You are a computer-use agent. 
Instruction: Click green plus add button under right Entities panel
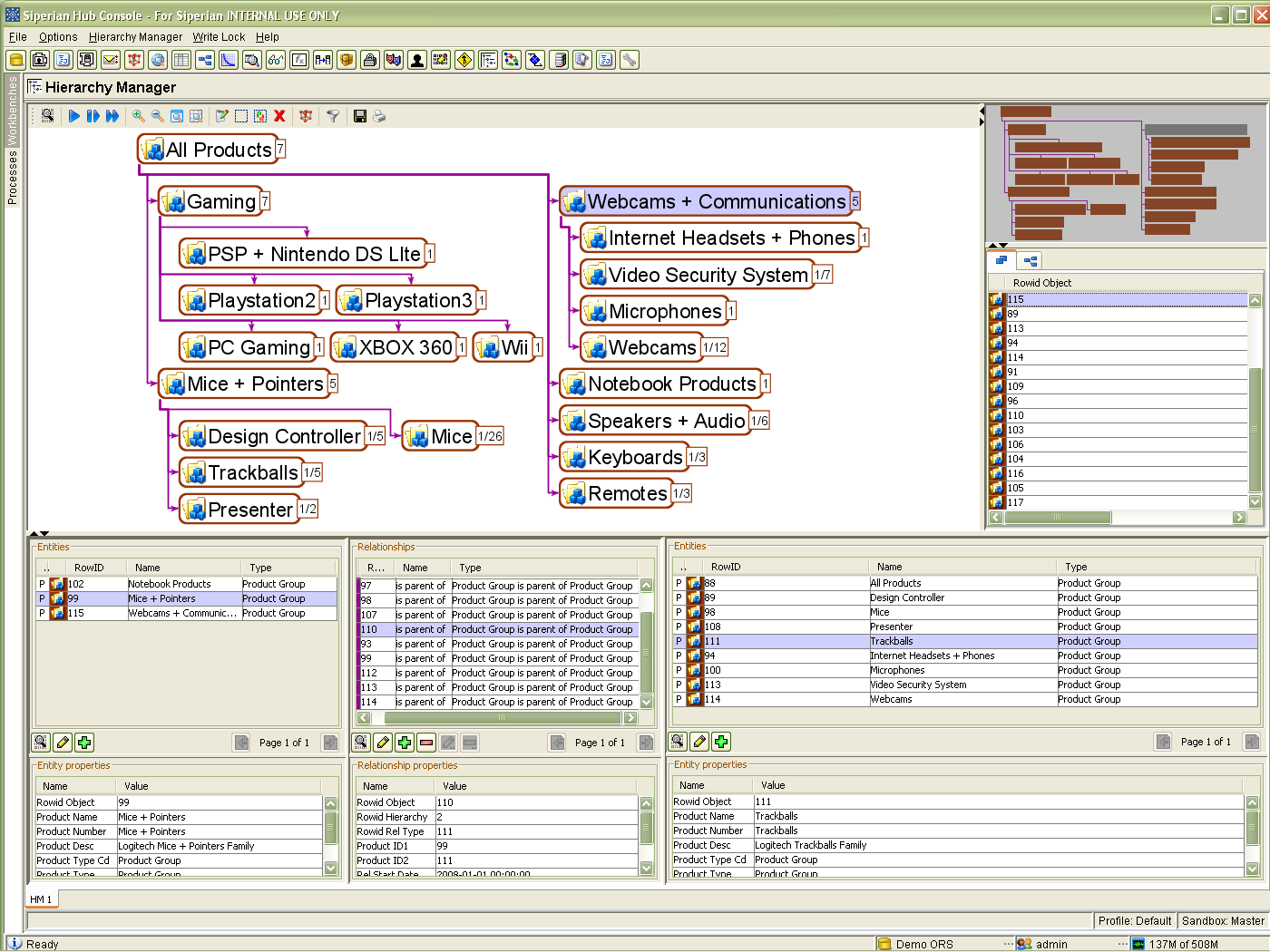click(x=721, y=742)
